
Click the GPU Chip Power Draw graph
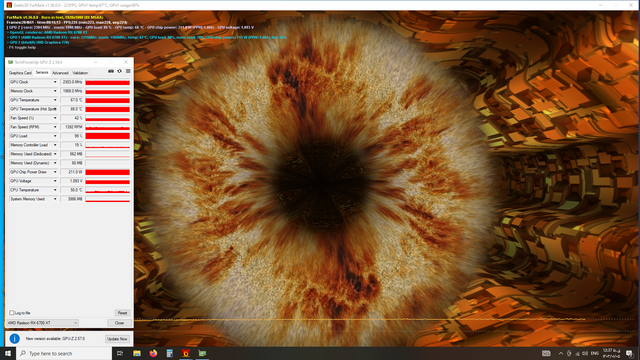click(107, 172)
